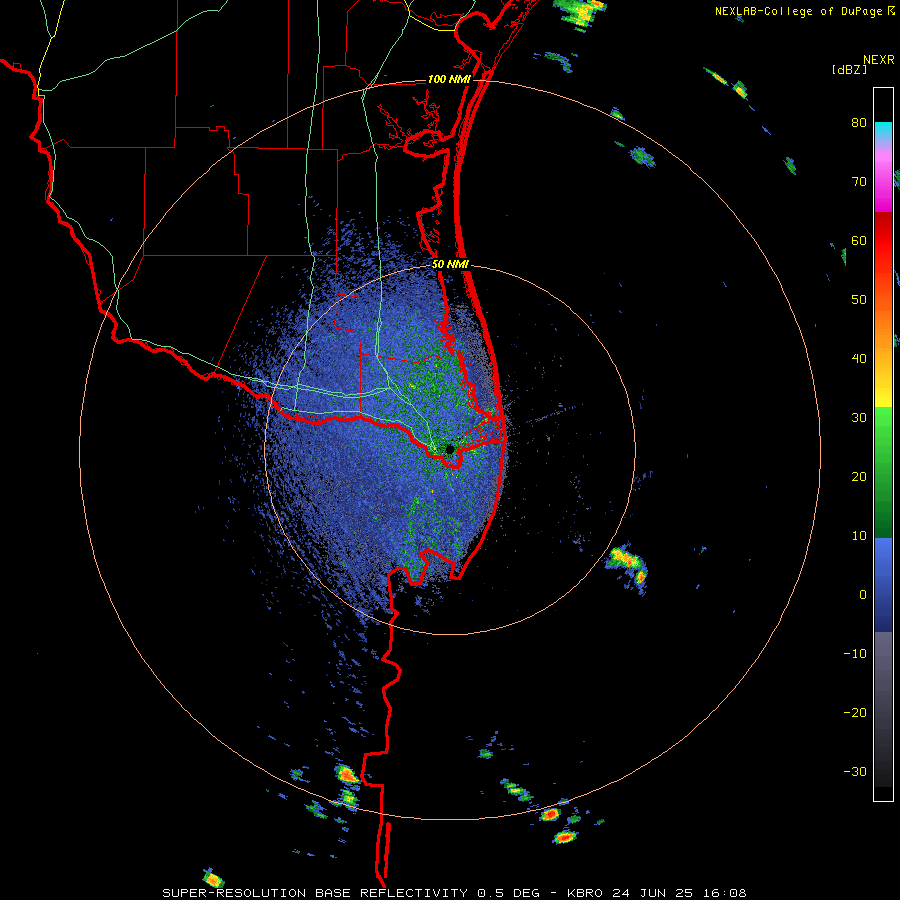Click the NEXR label above the color bar
Image resolution: width=900 pixels, height=900 pixels.
(879, 60)
